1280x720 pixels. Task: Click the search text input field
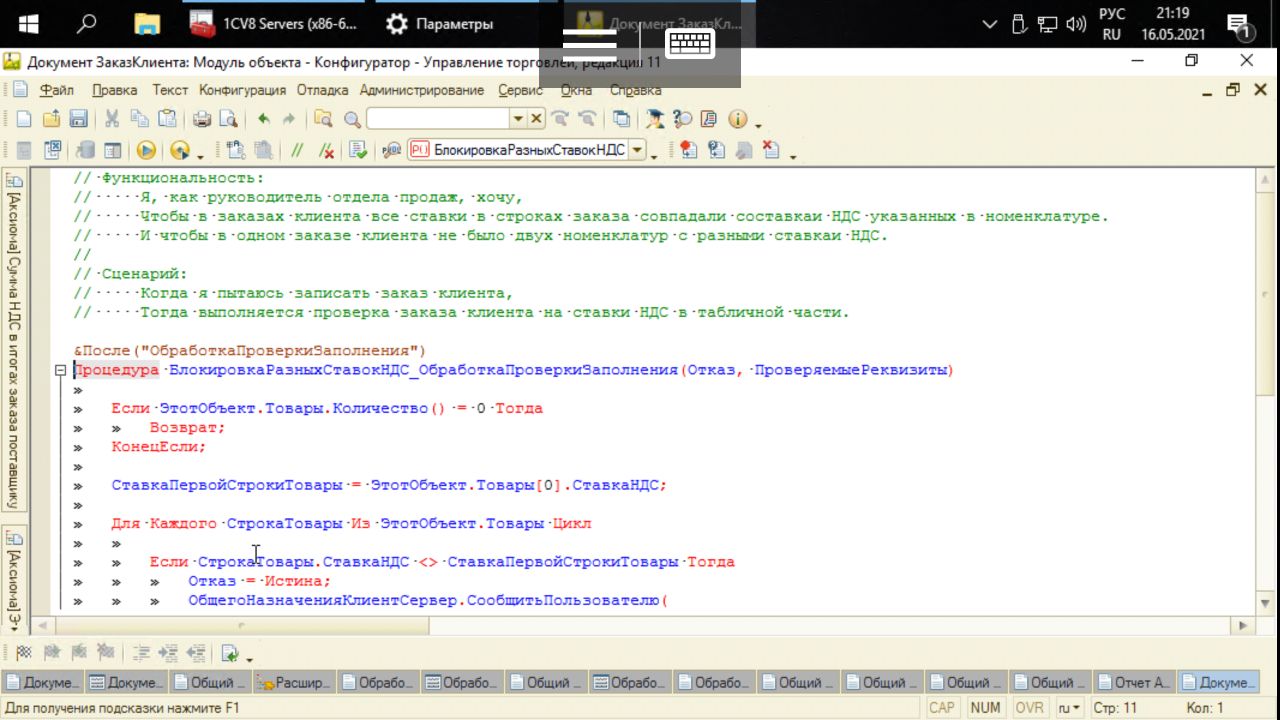tap(438, 119)
